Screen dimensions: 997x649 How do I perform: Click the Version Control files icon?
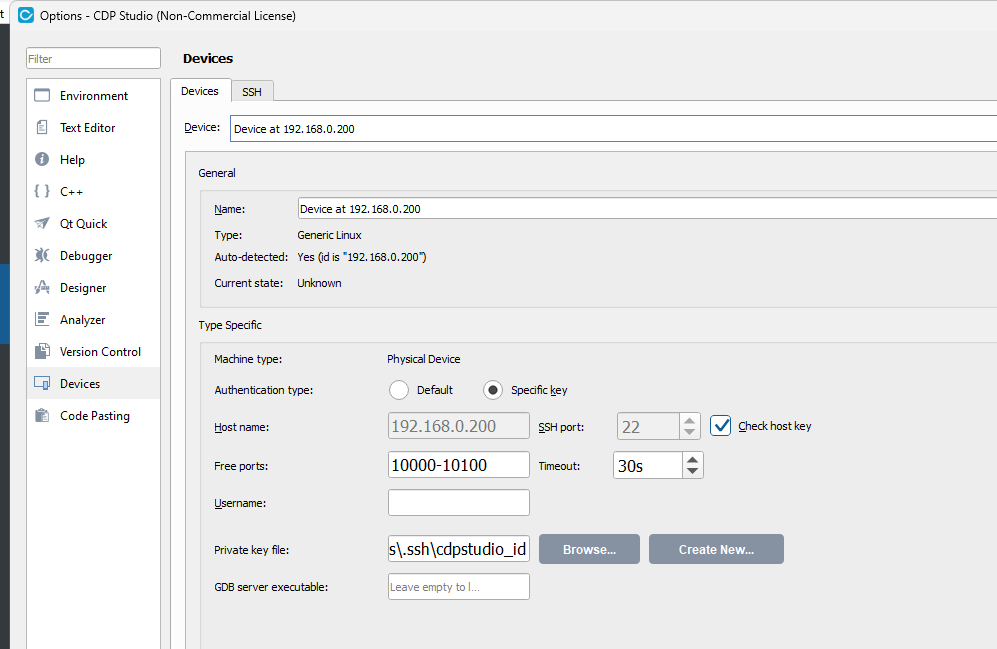pos(42,351)
